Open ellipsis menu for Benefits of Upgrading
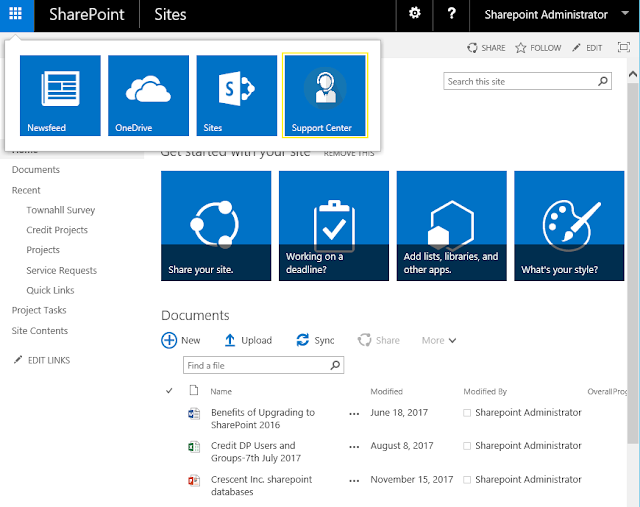 click(354, 414)
